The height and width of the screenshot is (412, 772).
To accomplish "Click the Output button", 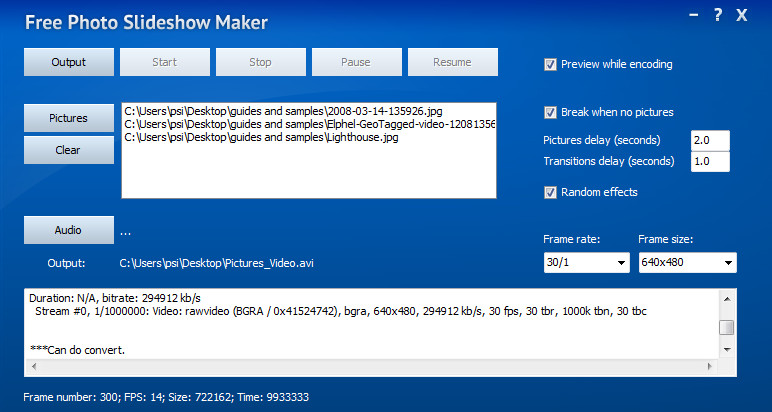I will coord(69,62).
